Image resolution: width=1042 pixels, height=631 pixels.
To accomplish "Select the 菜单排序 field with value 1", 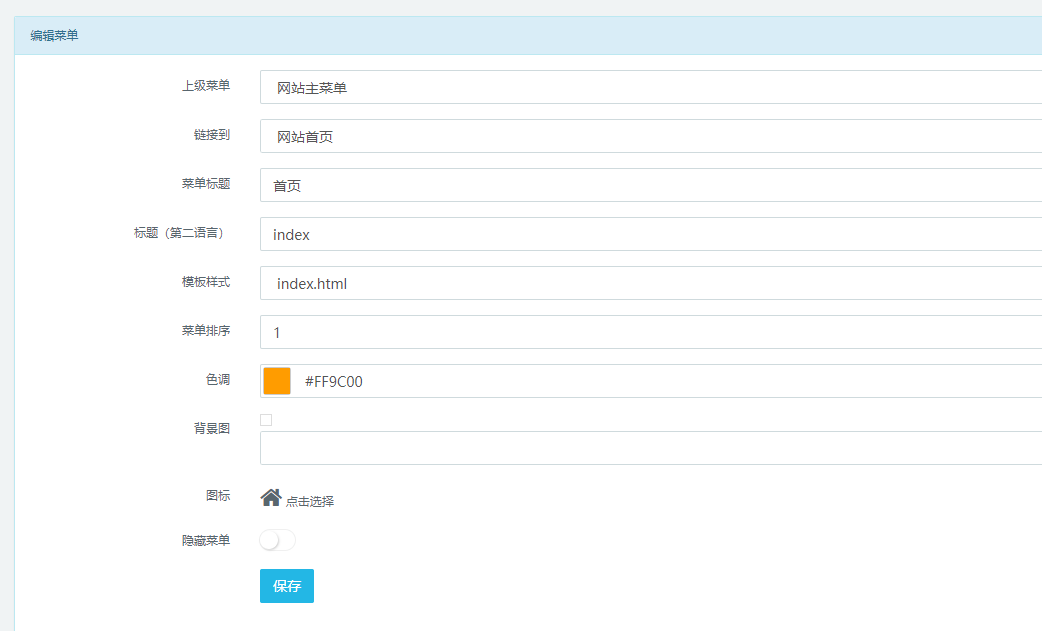I will tap(650, 332).
